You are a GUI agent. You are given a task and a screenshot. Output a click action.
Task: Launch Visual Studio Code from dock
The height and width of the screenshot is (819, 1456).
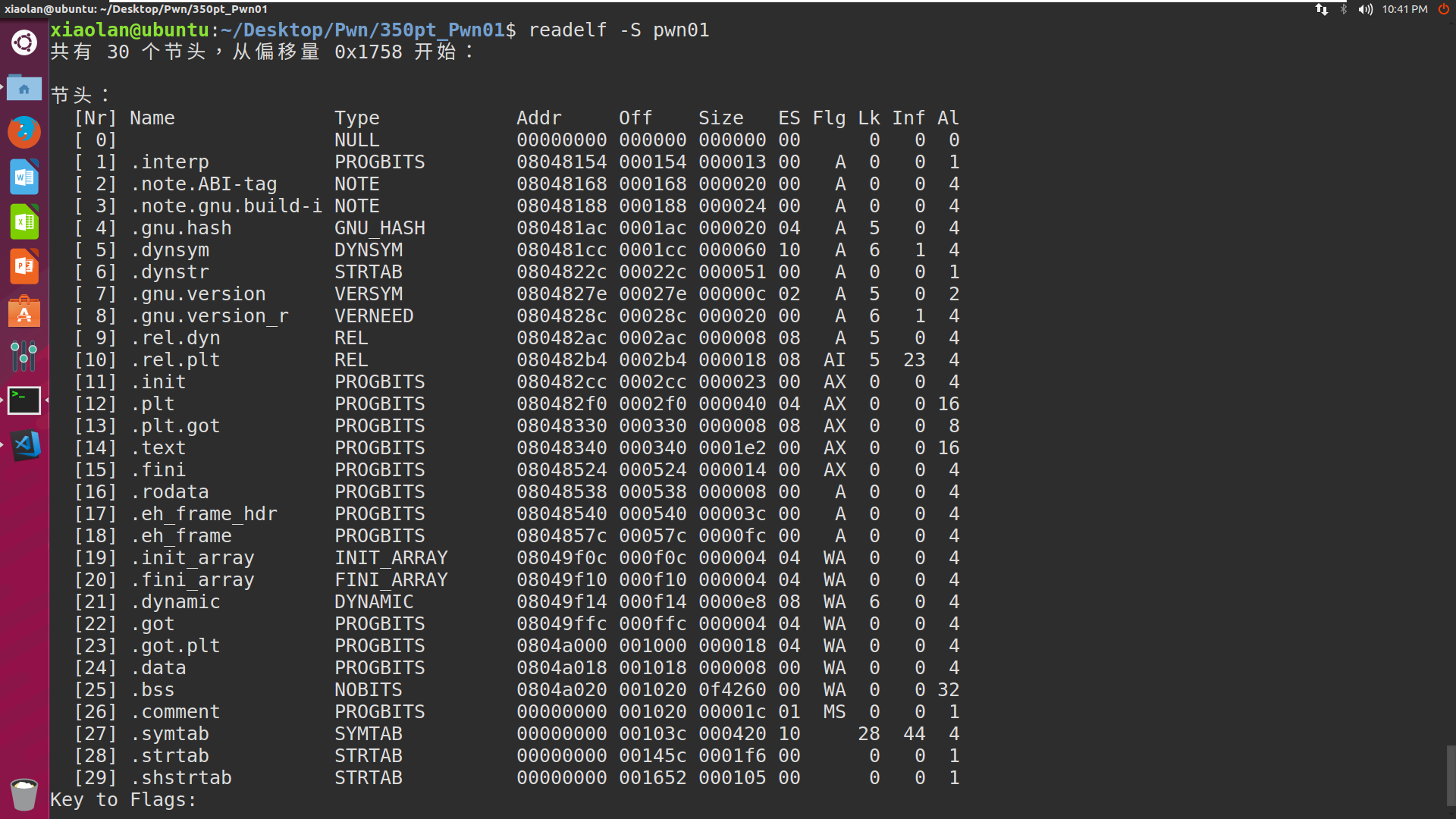tap(24, 445)
